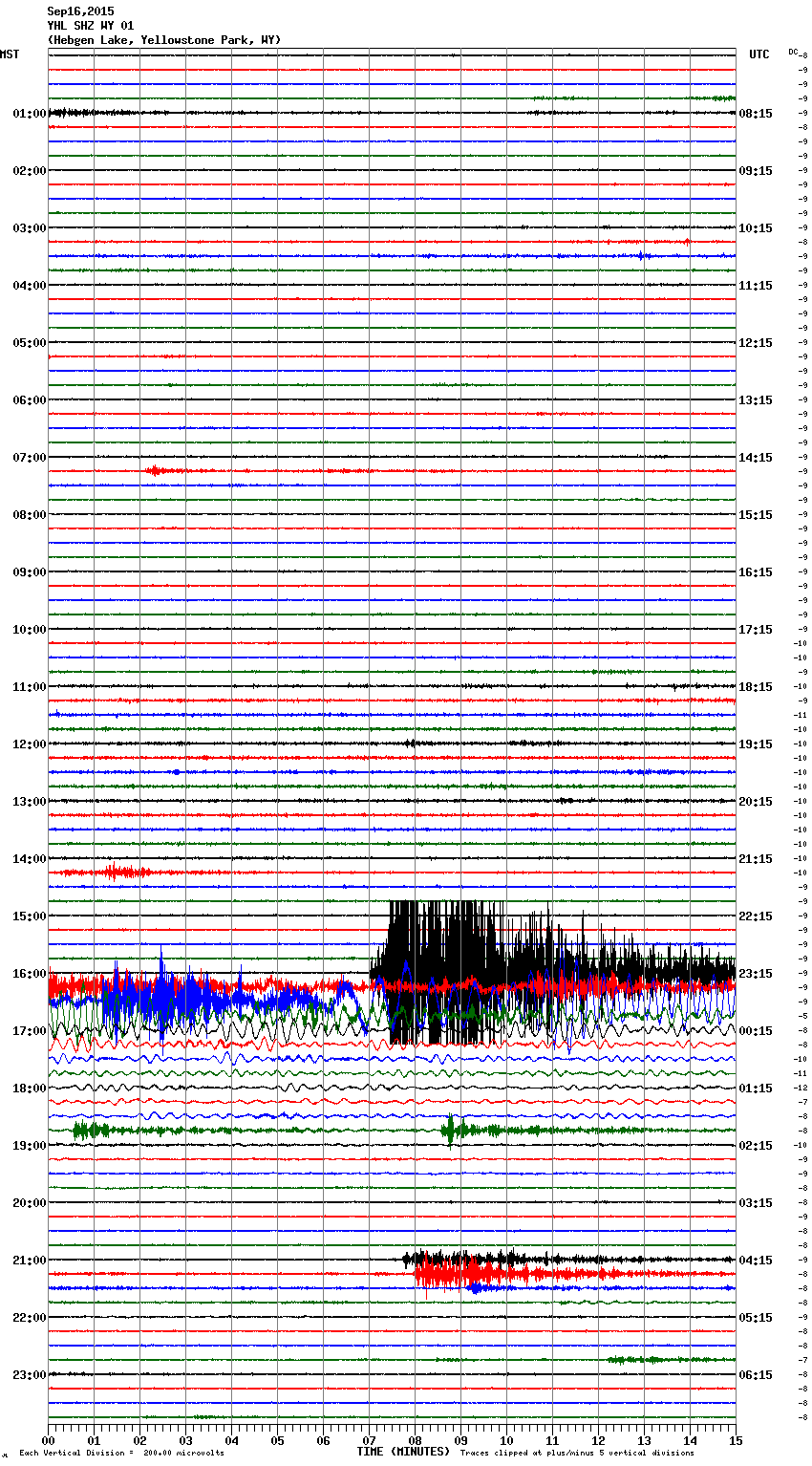The image size is (812, 1466).
Task: Click the red burst on the 07:15 trace
Action: point(158,471)
